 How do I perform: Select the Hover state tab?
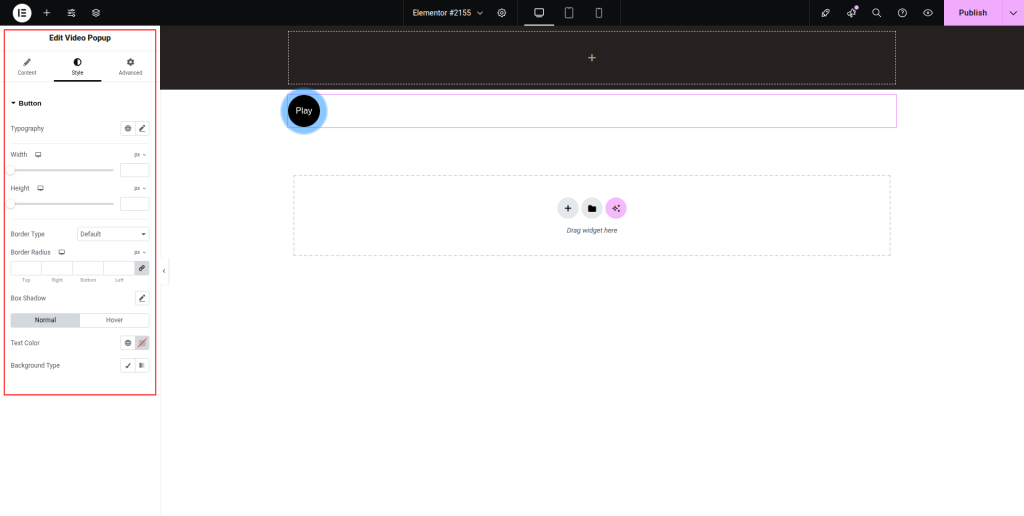[x=114, y=320]
